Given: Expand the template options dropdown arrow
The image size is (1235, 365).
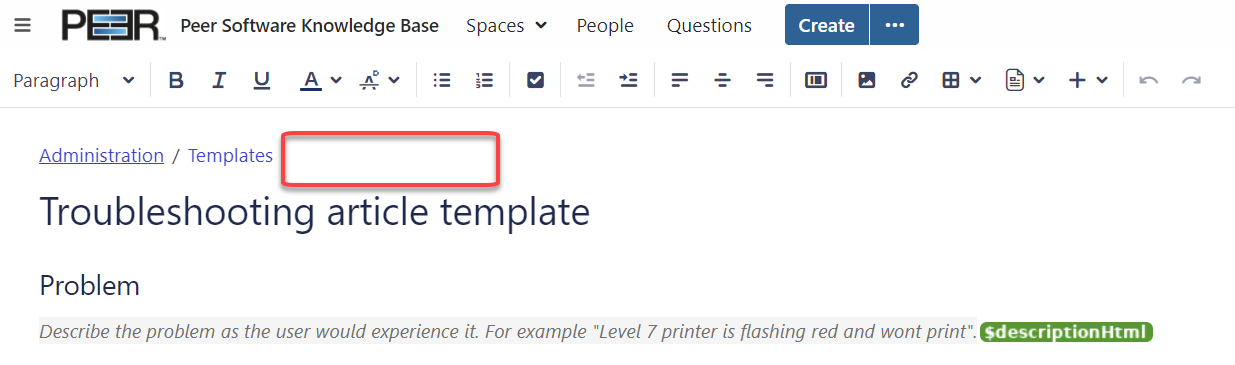Looking at the screenshot, I should point(1040,80).
